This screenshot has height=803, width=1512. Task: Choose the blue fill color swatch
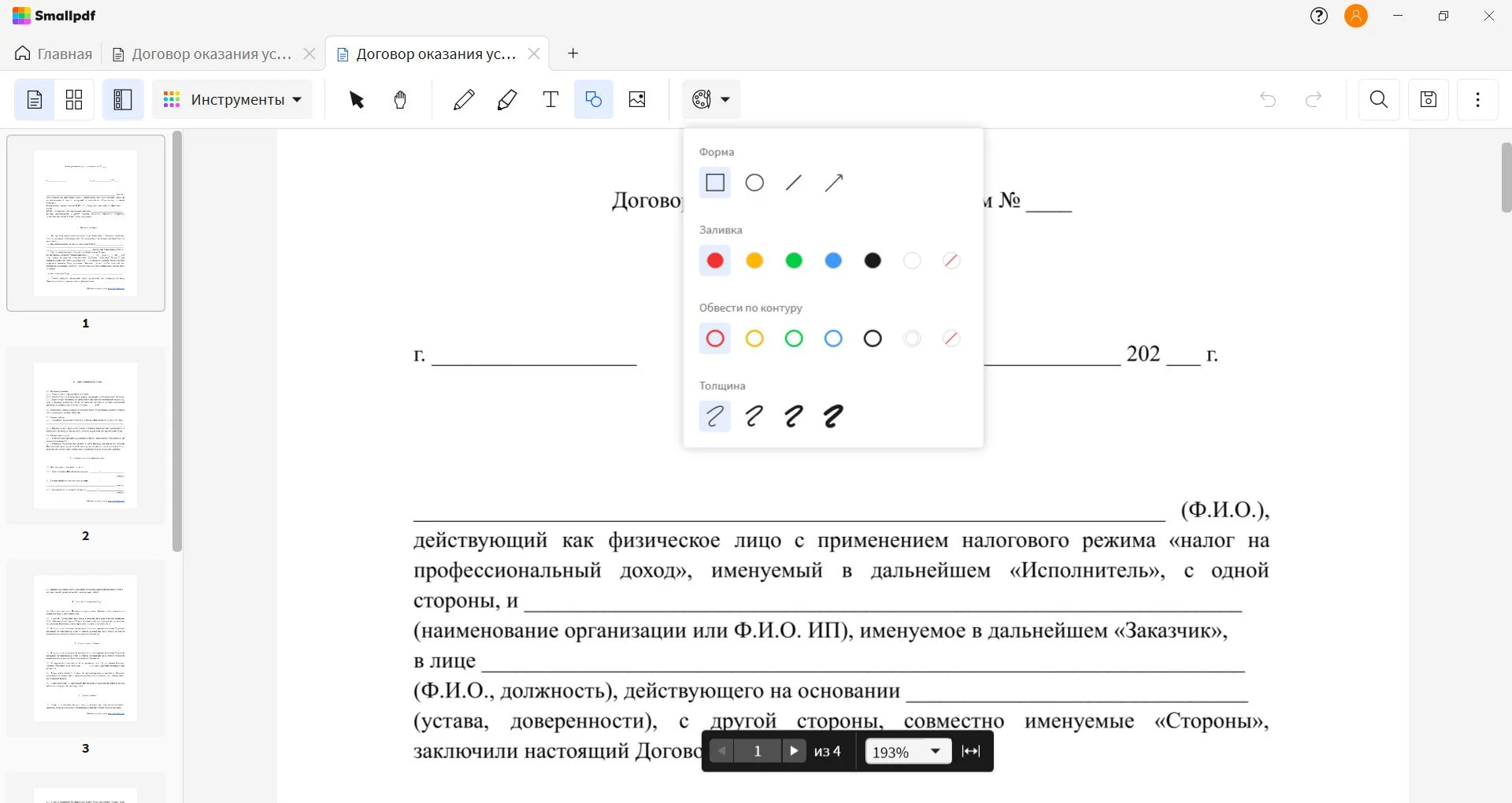coord(833,261)
